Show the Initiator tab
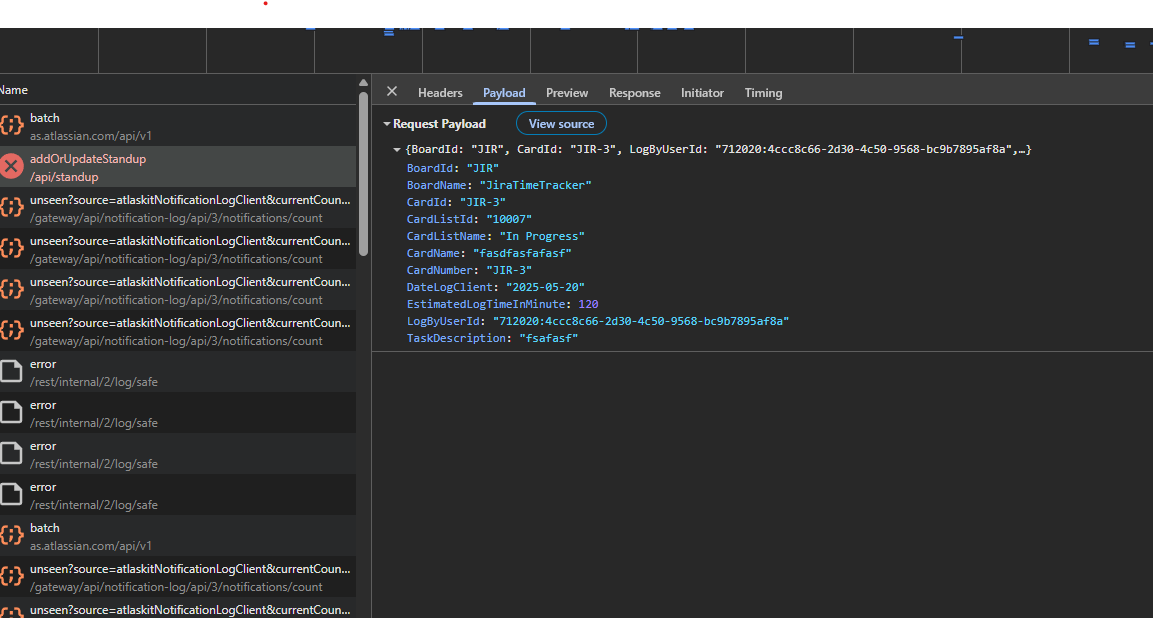This screenshot has width=1153, height=618. coord(702,93)
